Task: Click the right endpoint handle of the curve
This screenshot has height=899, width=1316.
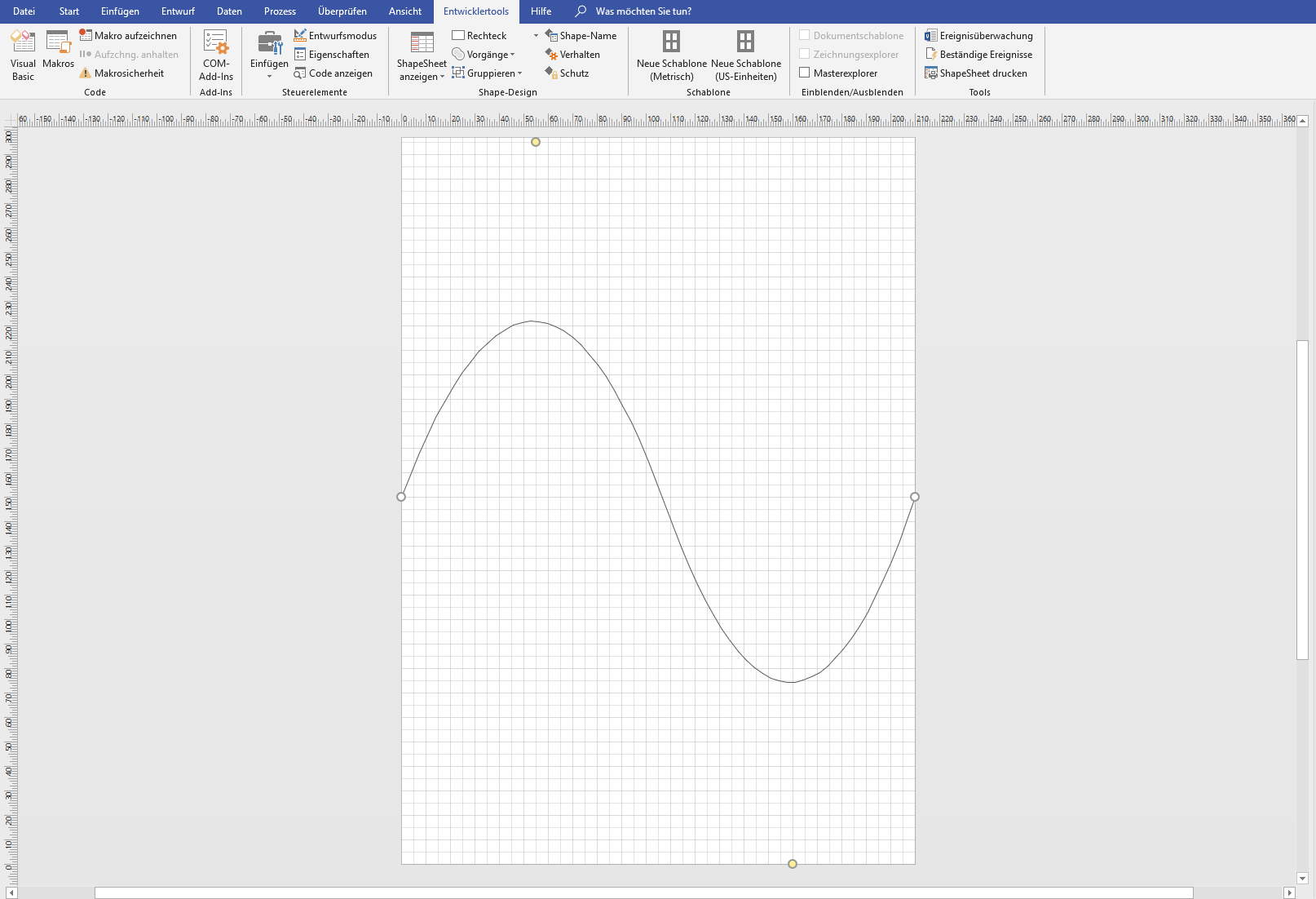Action: tap(915, 497)
